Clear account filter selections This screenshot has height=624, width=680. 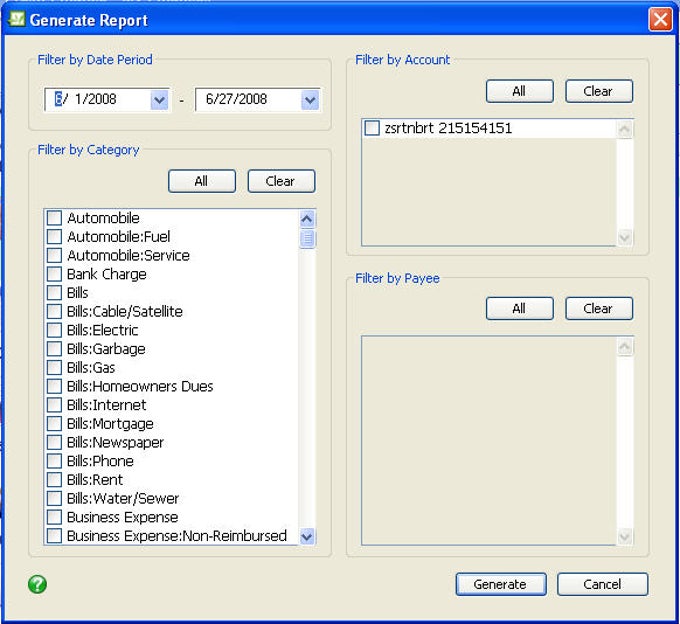click(x=599, y=91)
